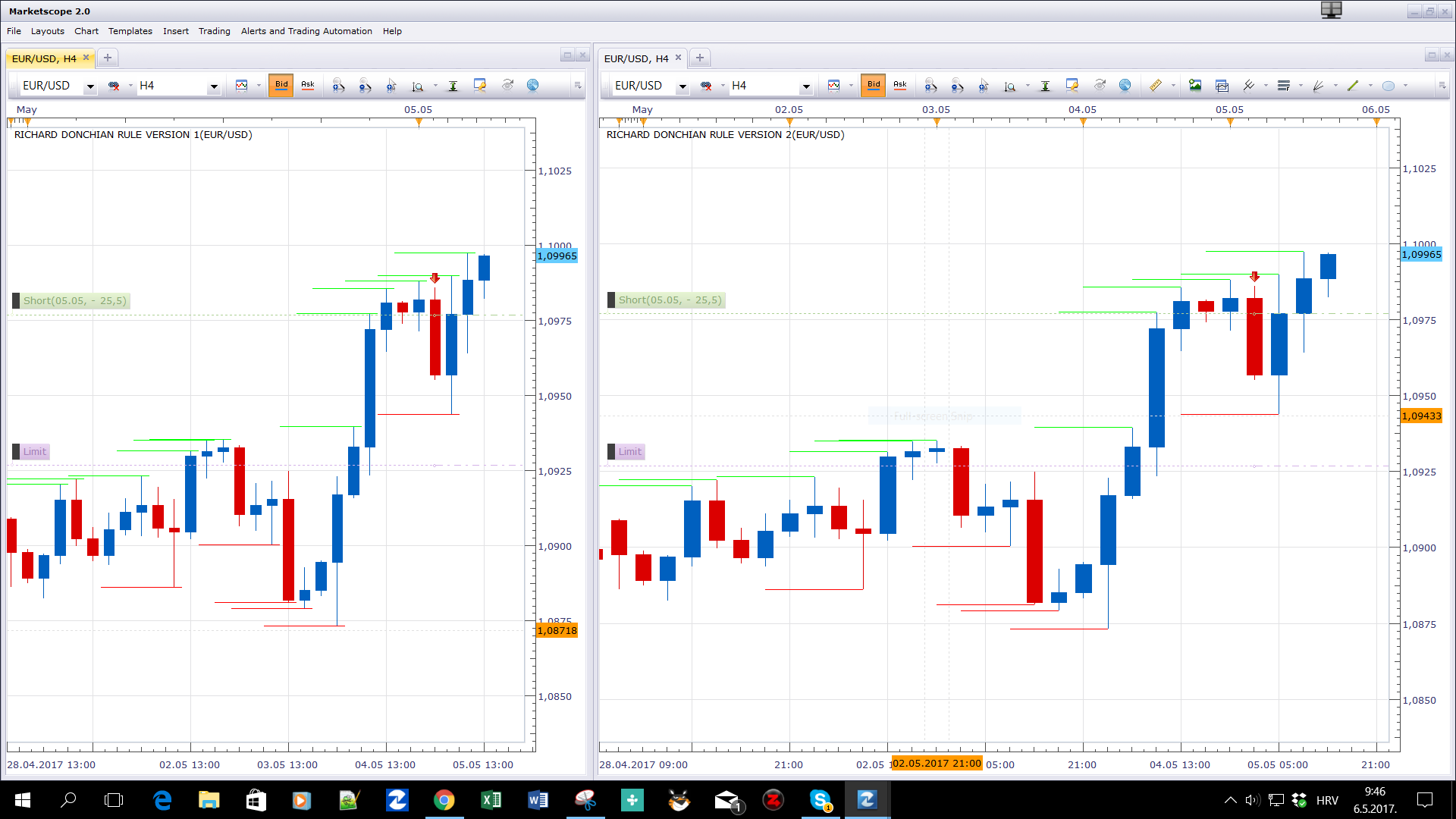Select the ruler measure tool in right toolbar

pyautogui.click(x=1155, y=86)
